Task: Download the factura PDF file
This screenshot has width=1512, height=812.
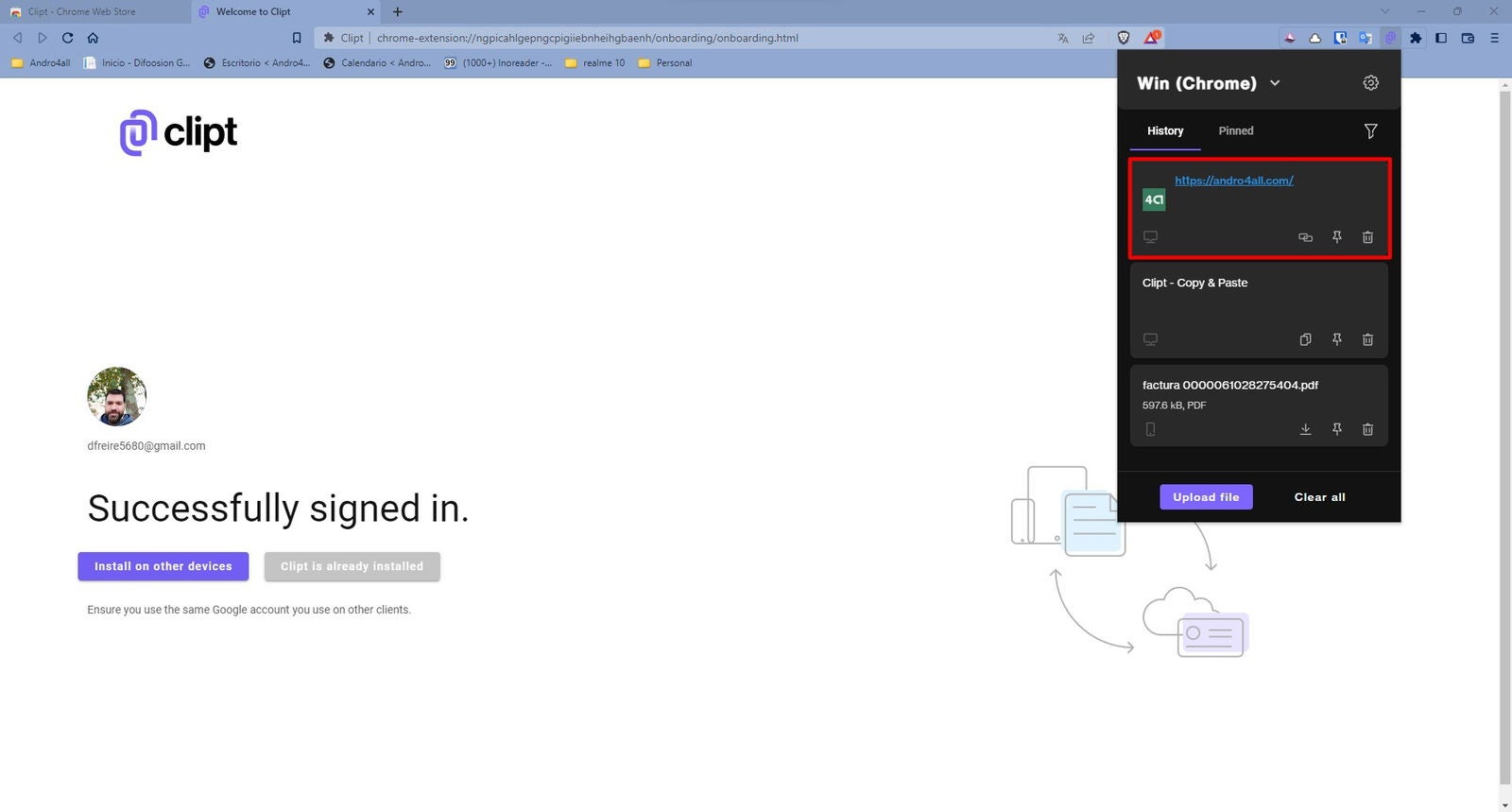Action: [1305, 429]
